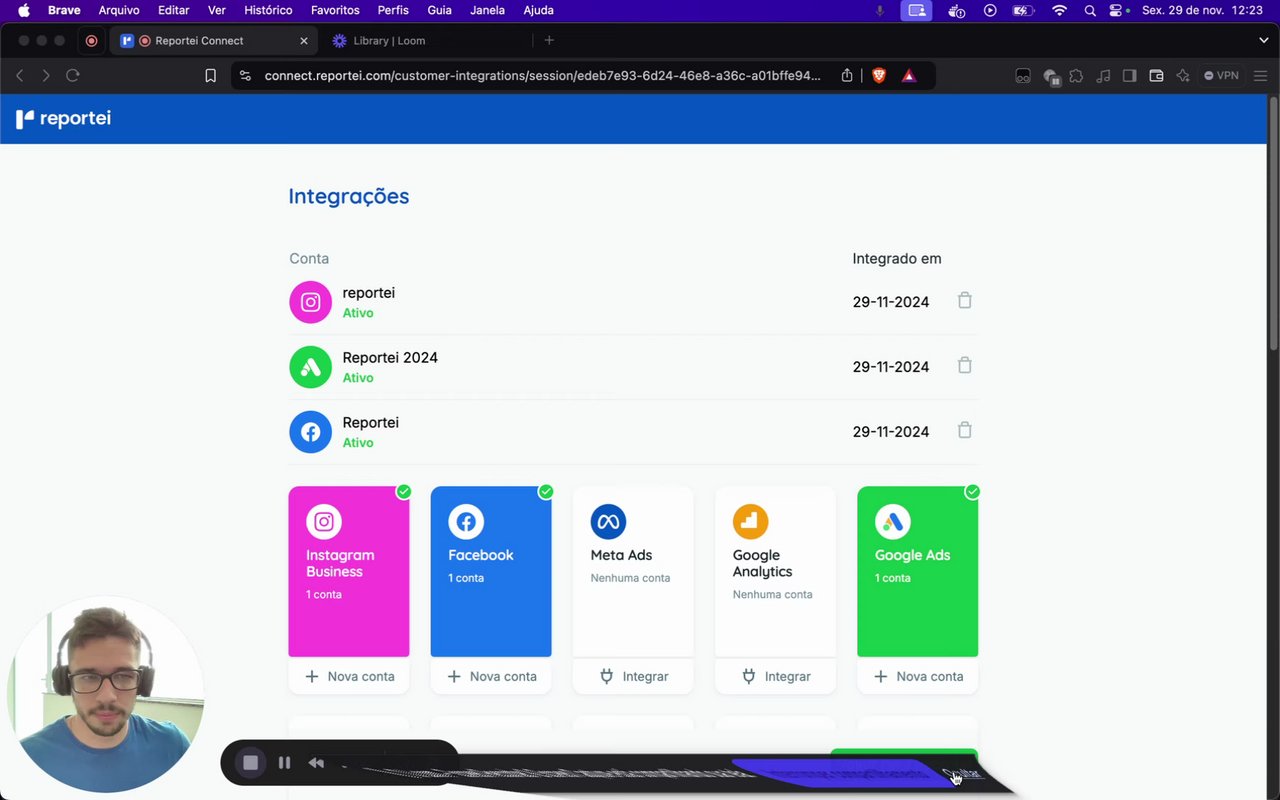This screenshot has width=1280, height=800.
Task: Open the Arquivo menu
Action: coord(119,10)
